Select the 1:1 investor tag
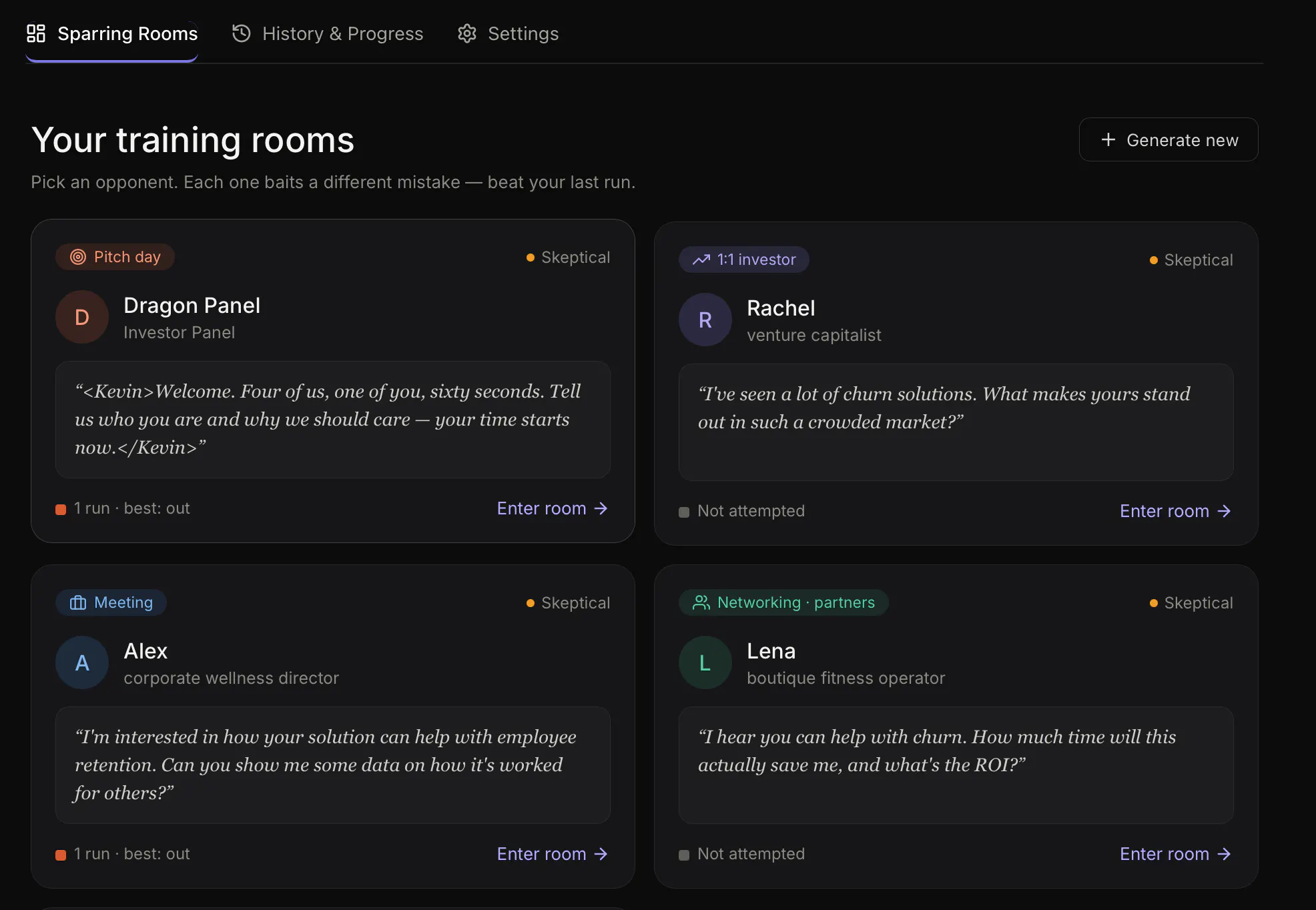The height and width of the screenshot is (910, 1316). [x=744, y=260]
